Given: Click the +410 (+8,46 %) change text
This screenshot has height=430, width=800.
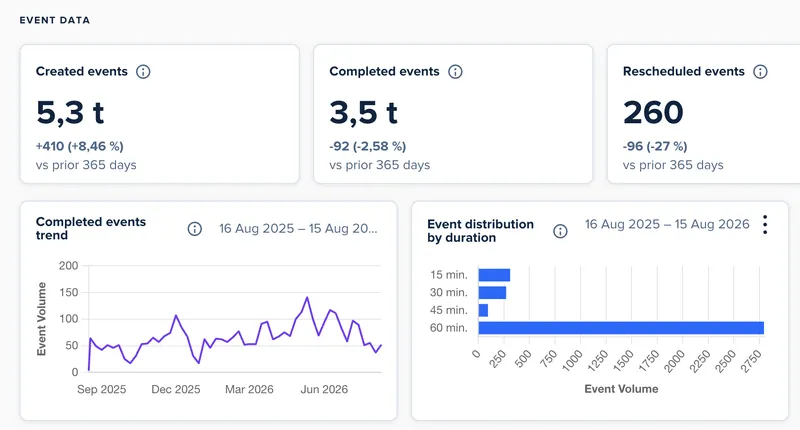Looking at the screenshot, I should (x=80, y=146).
